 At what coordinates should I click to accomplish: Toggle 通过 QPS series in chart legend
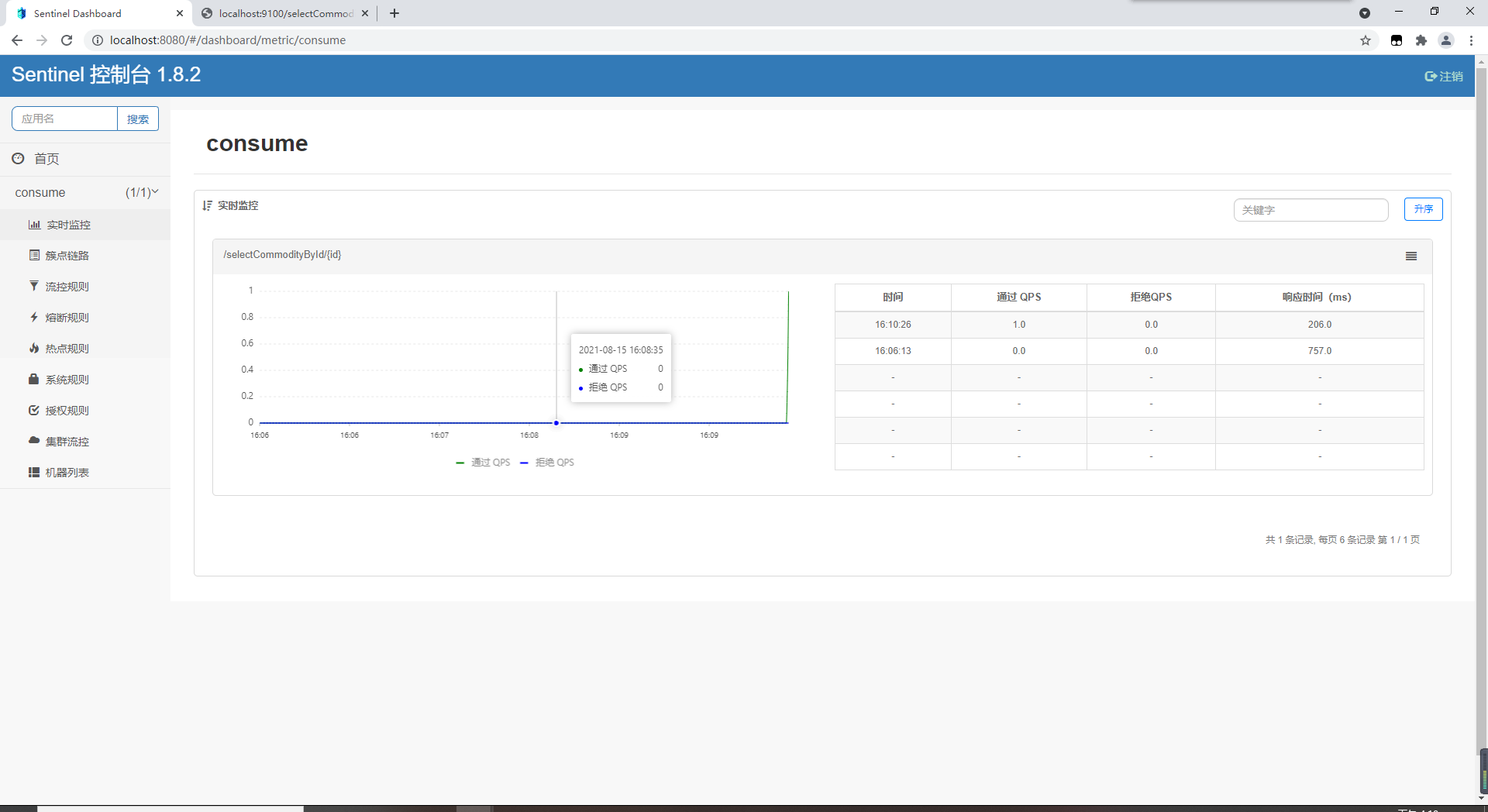pyautogui.click(x=483, y=463)
